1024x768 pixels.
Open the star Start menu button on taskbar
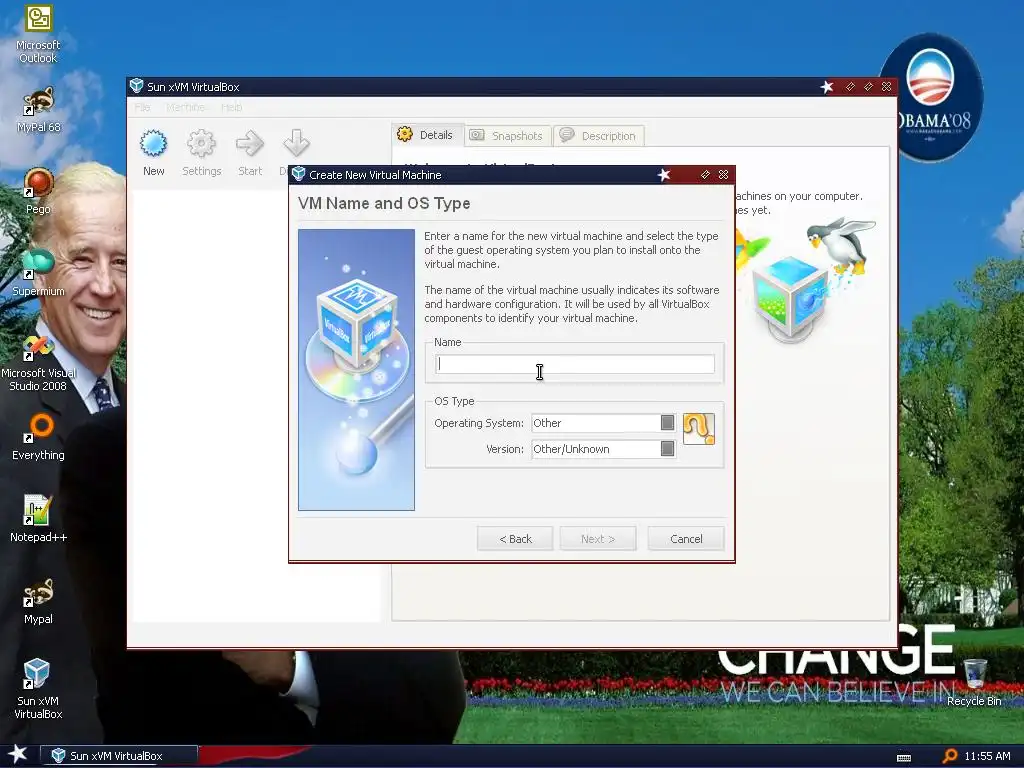pyautogui.click(x=18, y=754)
